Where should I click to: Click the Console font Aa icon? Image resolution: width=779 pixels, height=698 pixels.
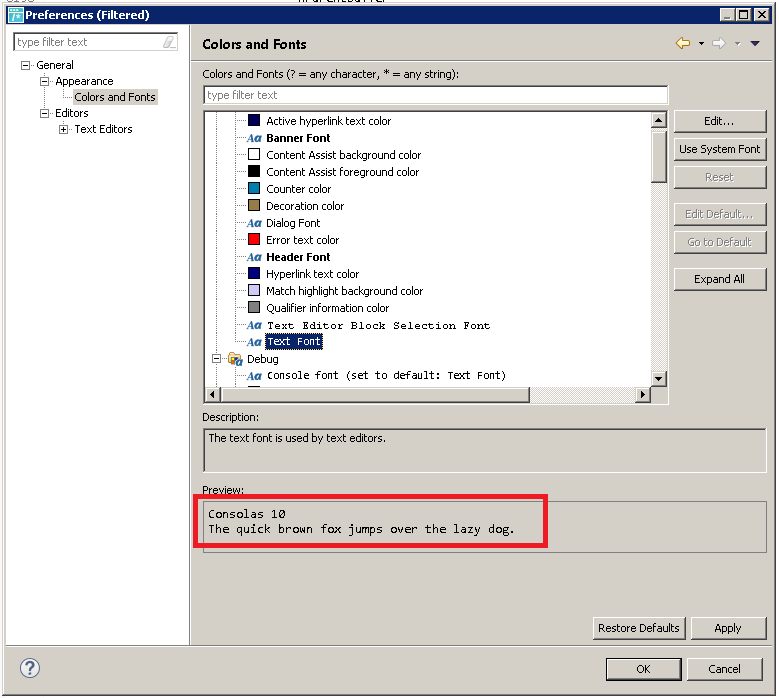tap(254, 376)
